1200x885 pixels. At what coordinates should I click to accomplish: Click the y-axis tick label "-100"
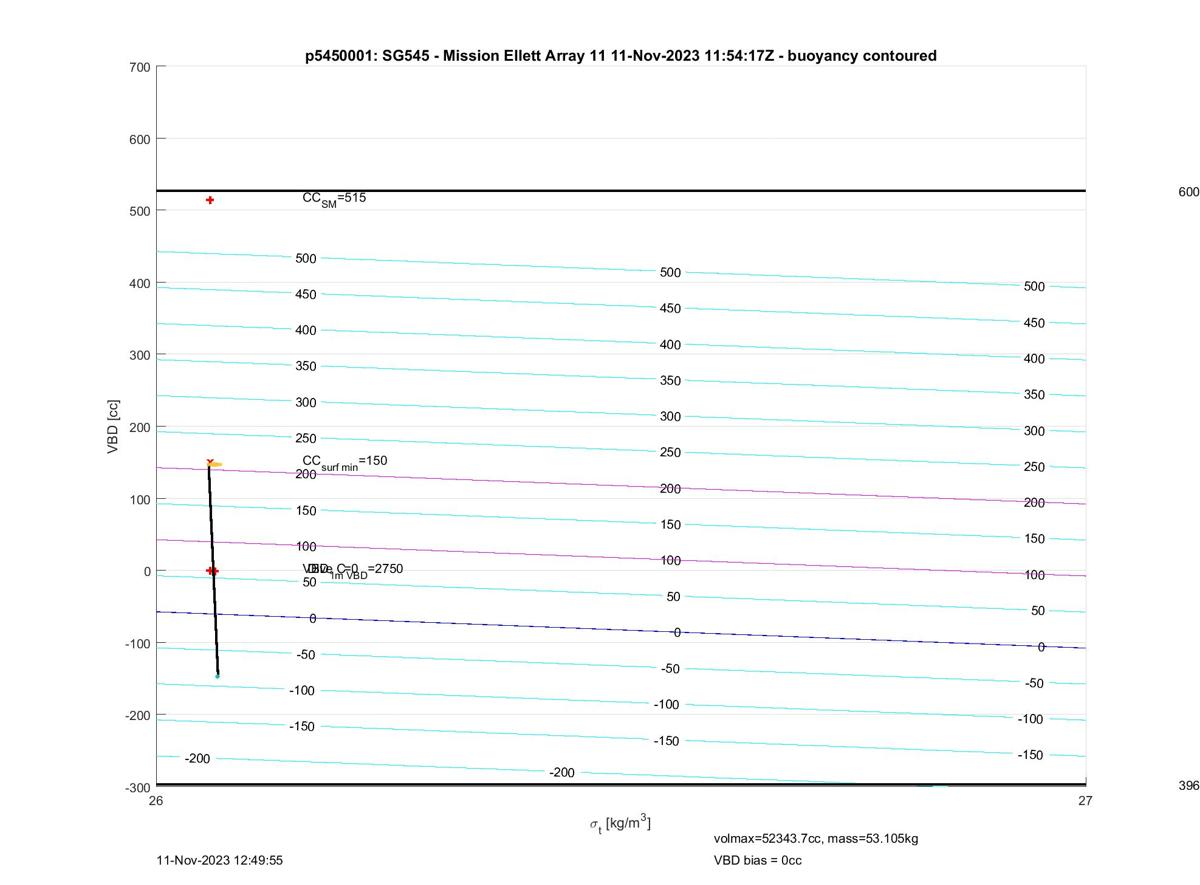138,643
